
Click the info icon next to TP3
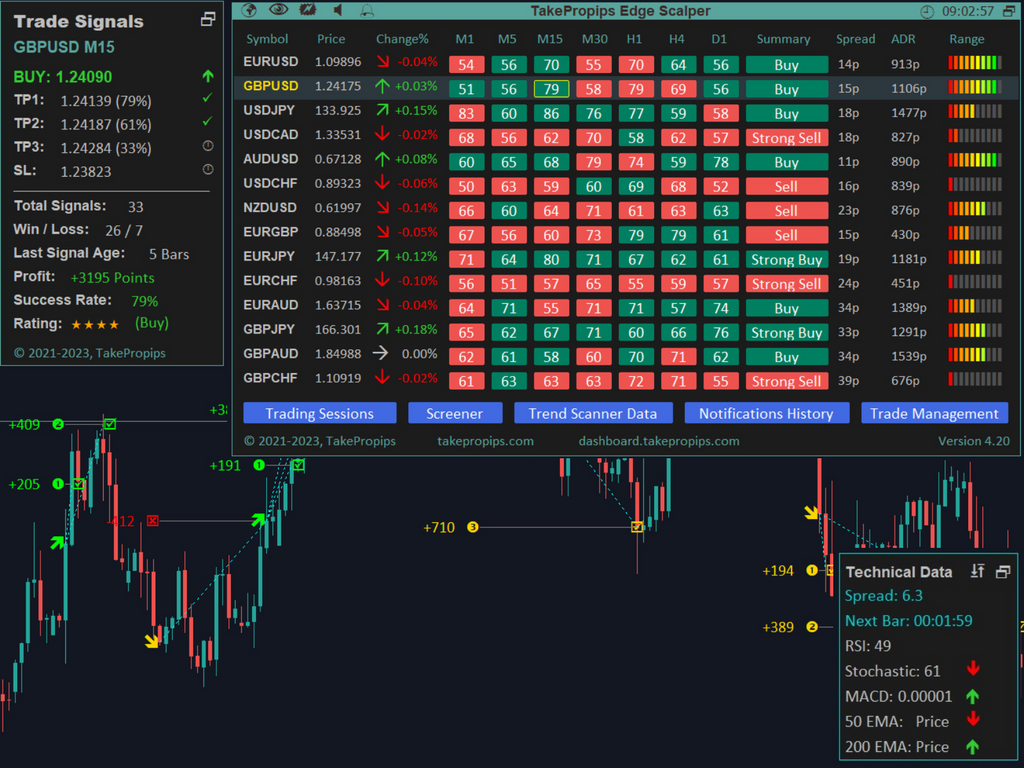click(208, 146)
